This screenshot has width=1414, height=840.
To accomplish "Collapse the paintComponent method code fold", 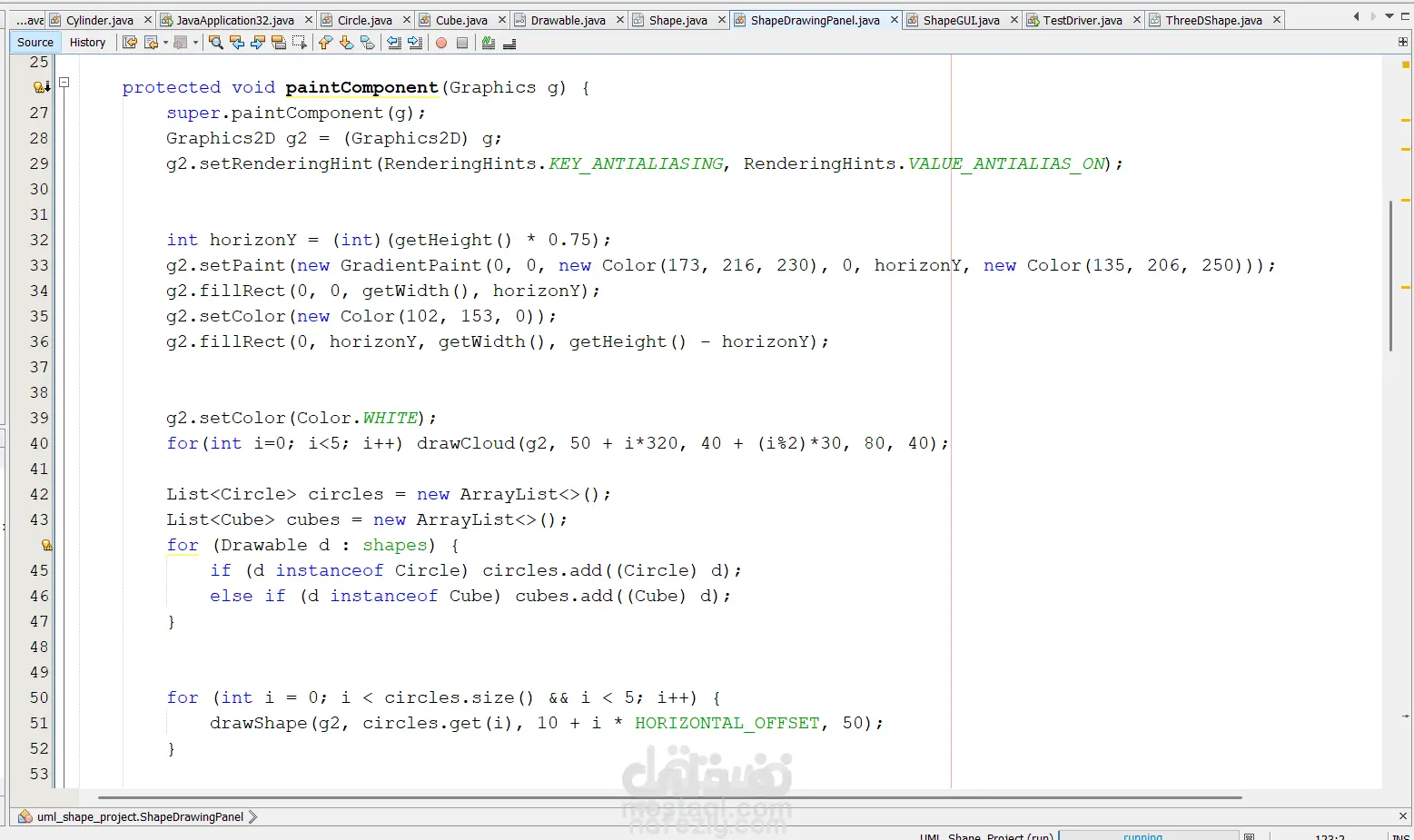I will pos(64,83).
